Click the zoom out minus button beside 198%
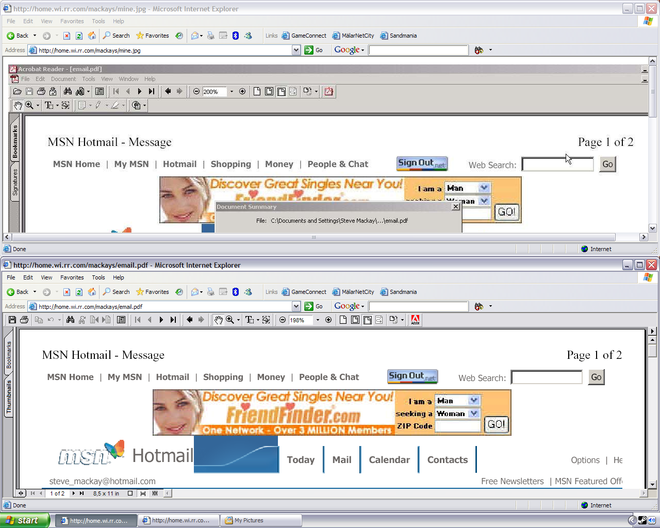The height and width of the screenshot is (528, 660). pyautogui.click(x=282, y=320)
